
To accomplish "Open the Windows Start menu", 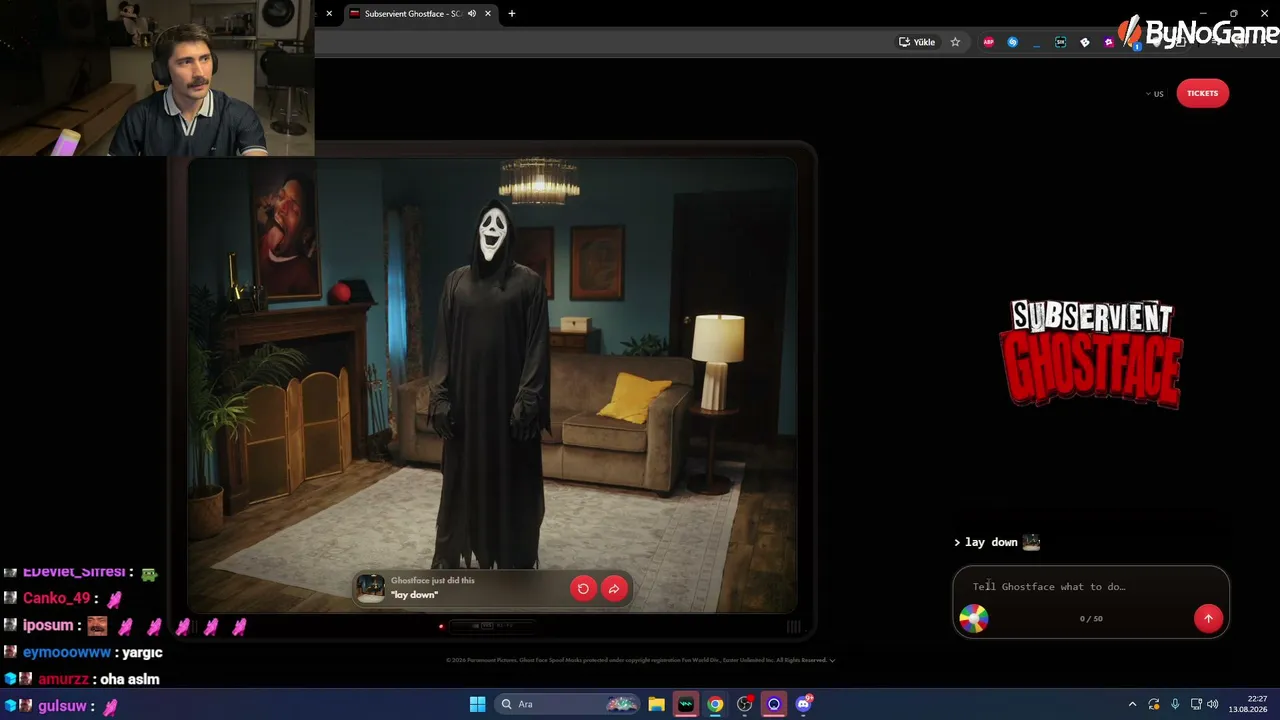I will pyautogui.click(x=477, y=704).
